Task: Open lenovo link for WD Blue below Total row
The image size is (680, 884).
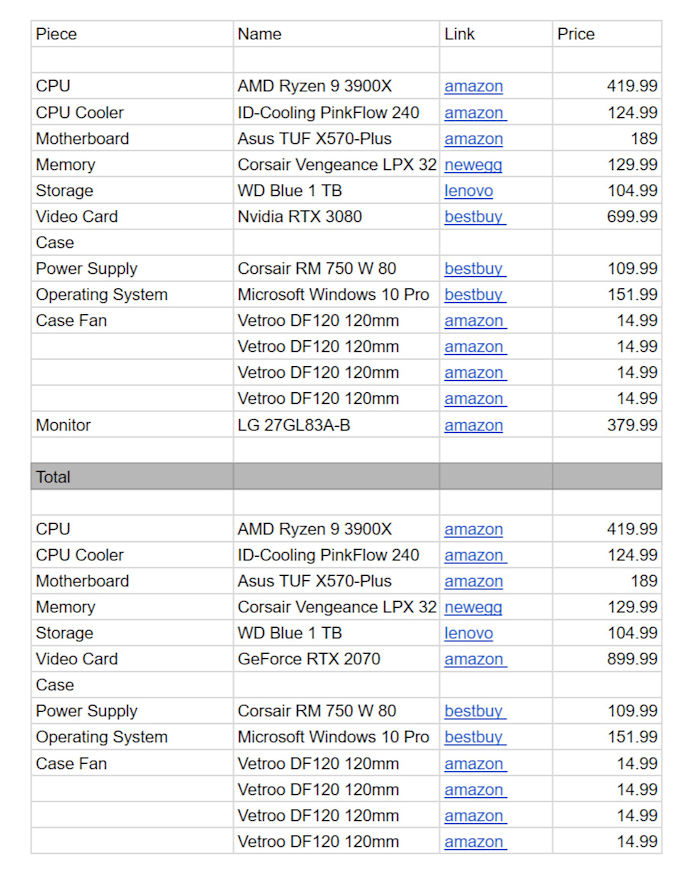Action: coord(469,633)
